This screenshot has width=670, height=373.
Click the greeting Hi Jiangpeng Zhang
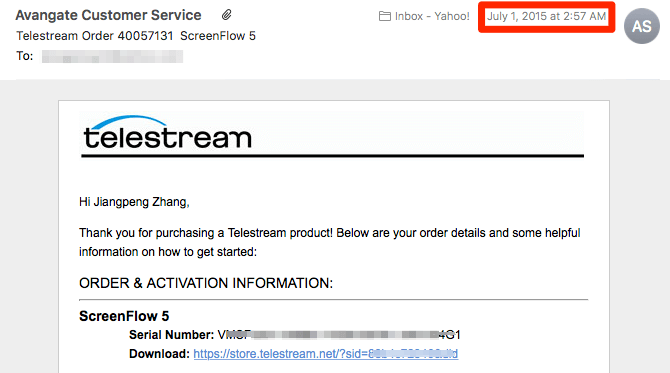coord(134,202)
